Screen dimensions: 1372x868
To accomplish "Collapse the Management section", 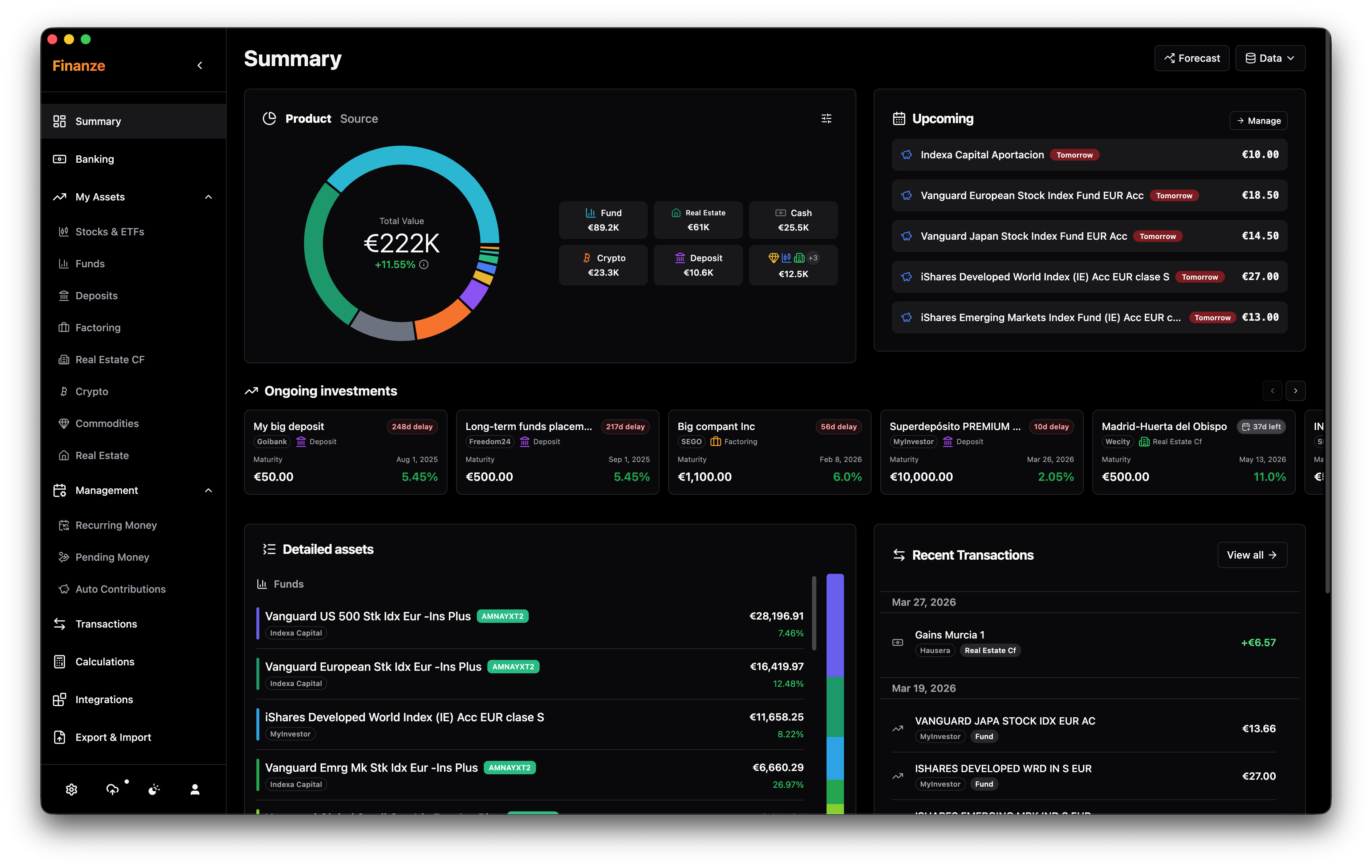I will [x=208, y=490].
